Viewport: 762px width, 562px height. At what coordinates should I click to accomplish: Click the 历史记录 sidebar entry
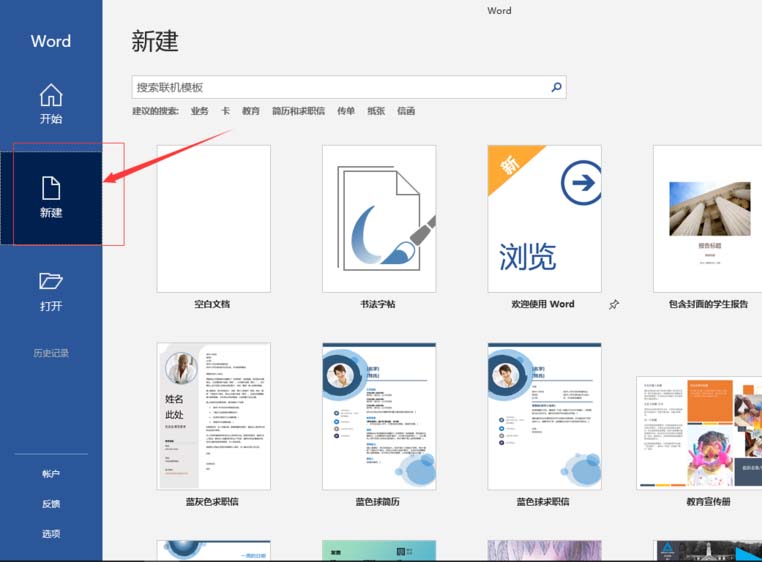tap(51, 353)
